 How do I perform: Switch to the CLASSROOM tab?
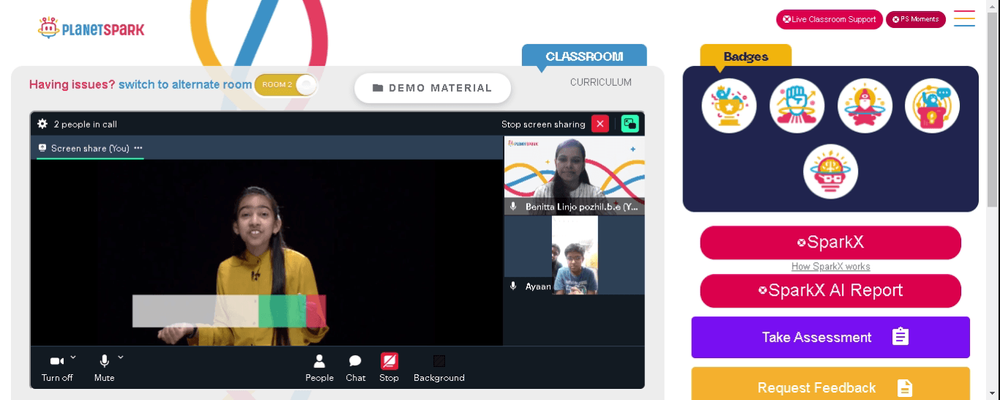coord(584,56)
